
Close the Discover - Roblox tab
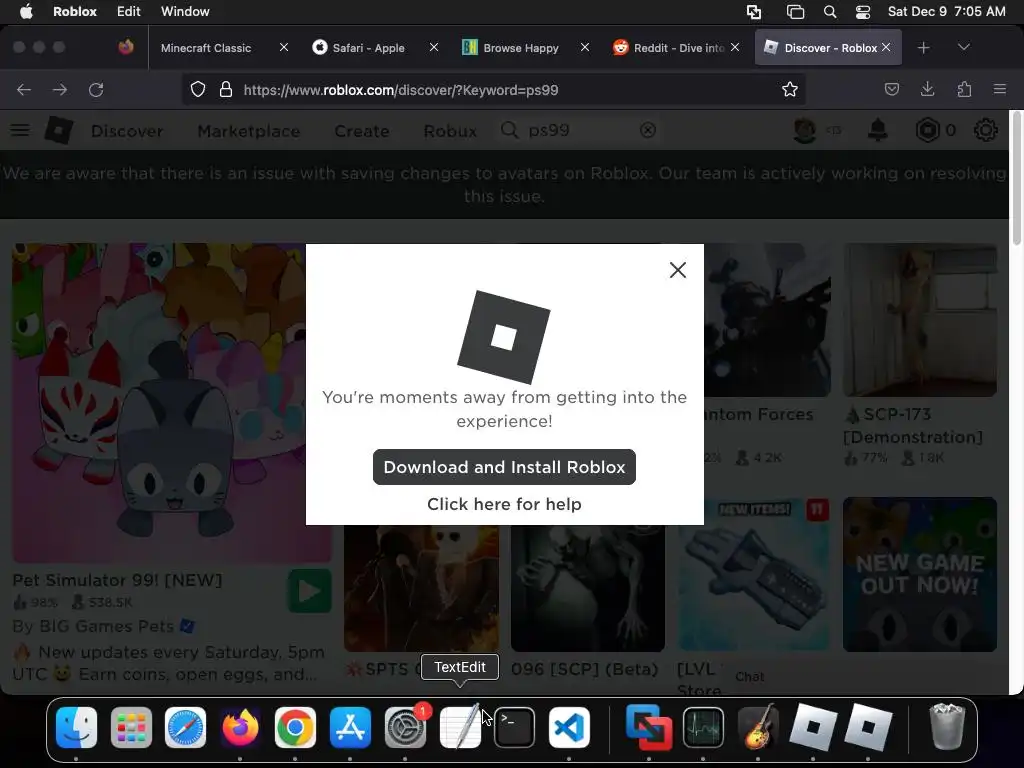pyautogui.click(x=886, y=47)
